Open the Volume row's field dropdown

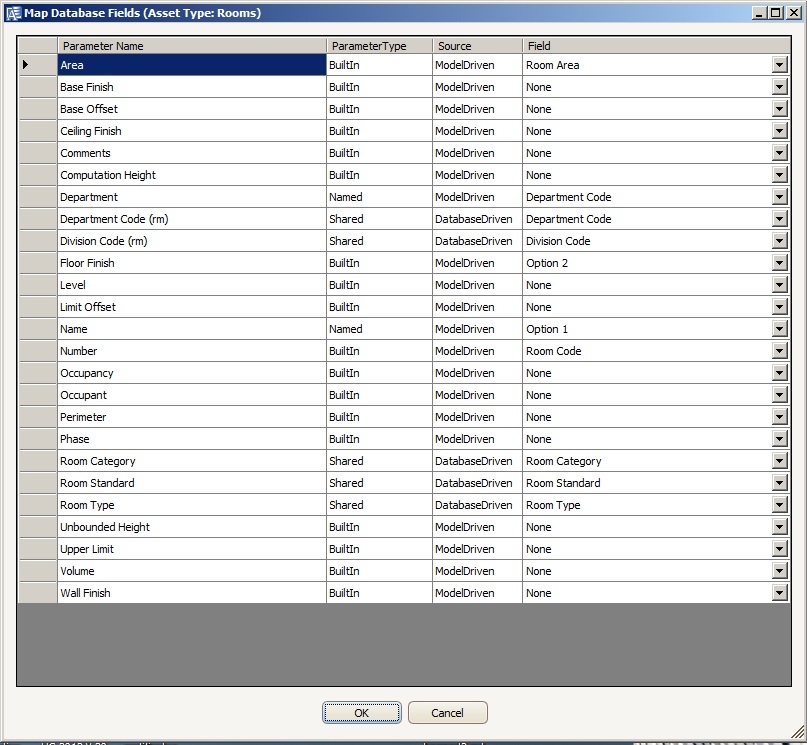pyautogui.click(x=781, y=570)
